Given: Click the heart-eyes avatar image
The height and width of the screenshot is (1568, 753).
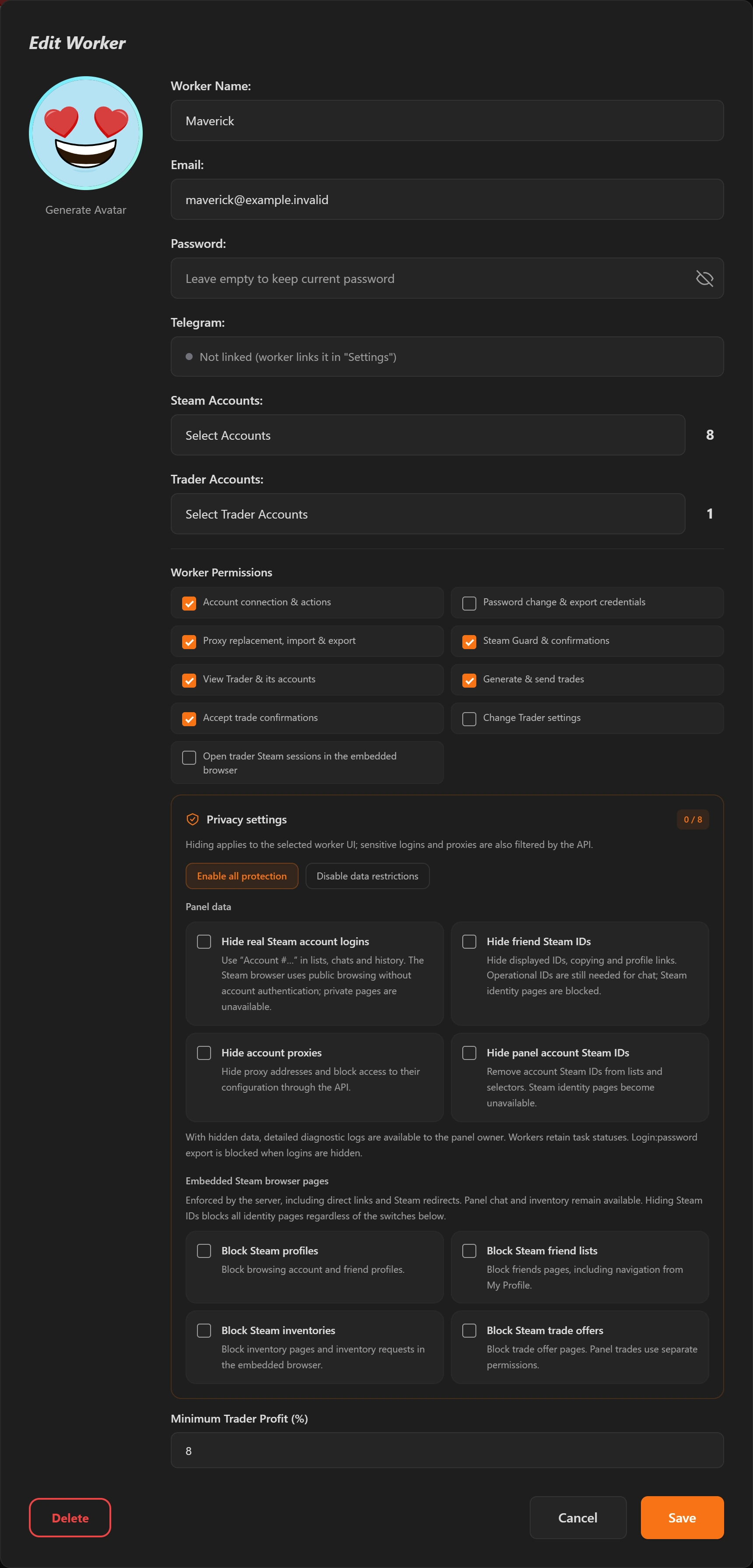Looking at the screenshot, I should [x=86, y=133].
